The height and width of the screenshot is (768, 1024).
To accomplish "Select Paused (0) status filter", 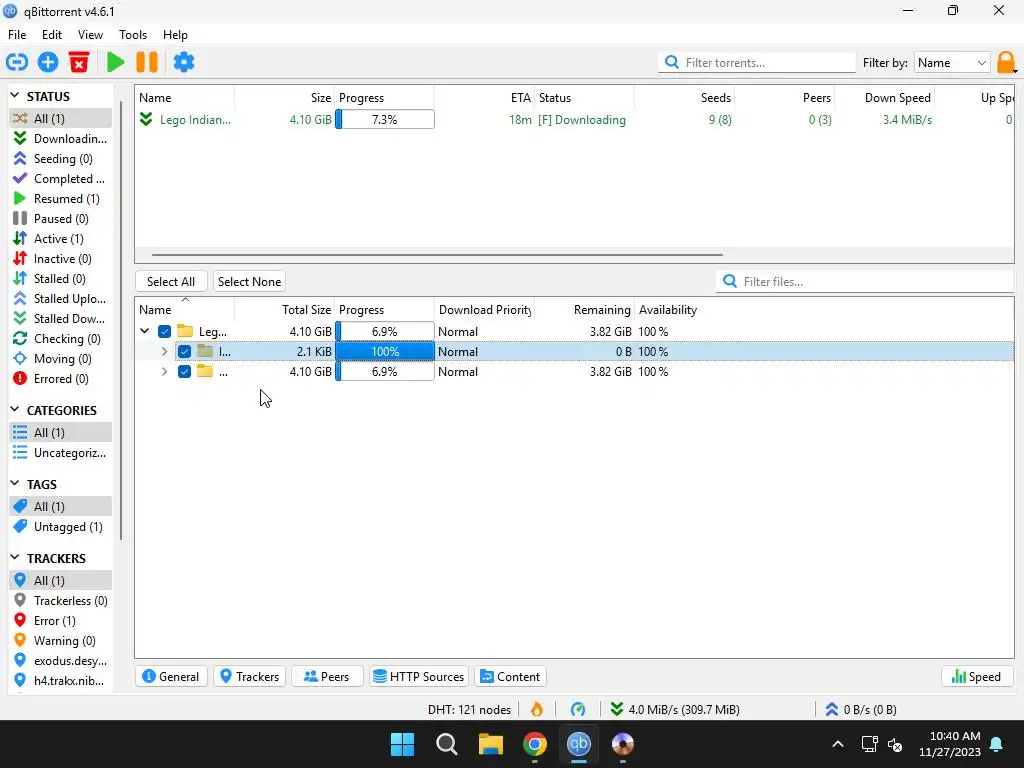I will [x=61, y=219].
